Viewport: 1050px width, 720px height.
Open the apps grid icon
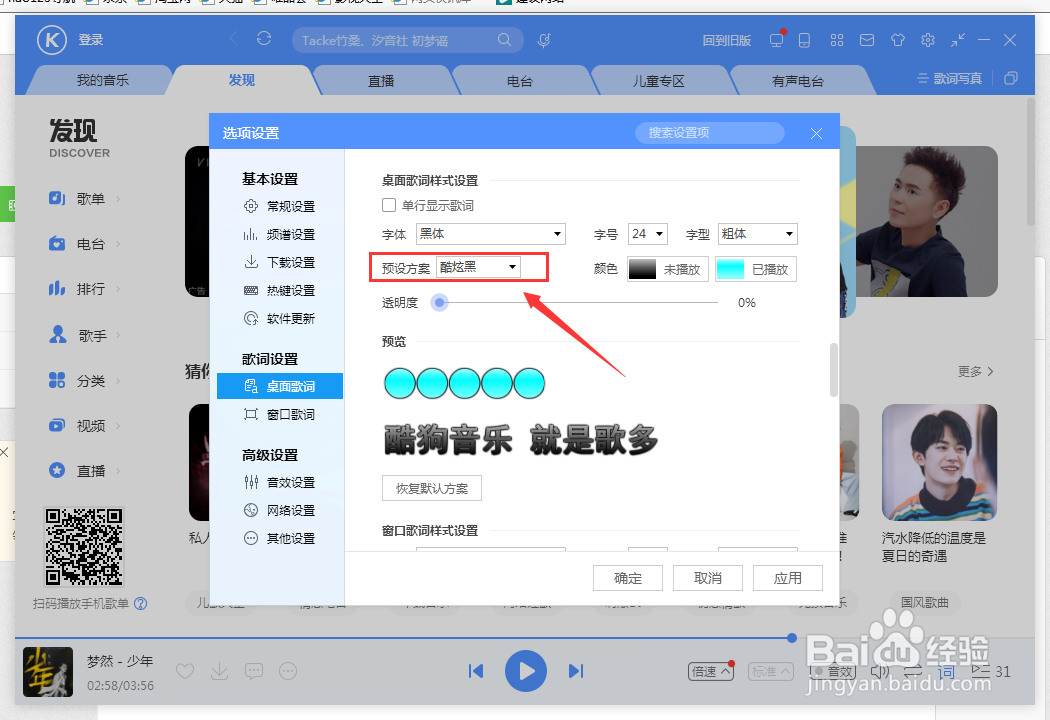[836, 40]
